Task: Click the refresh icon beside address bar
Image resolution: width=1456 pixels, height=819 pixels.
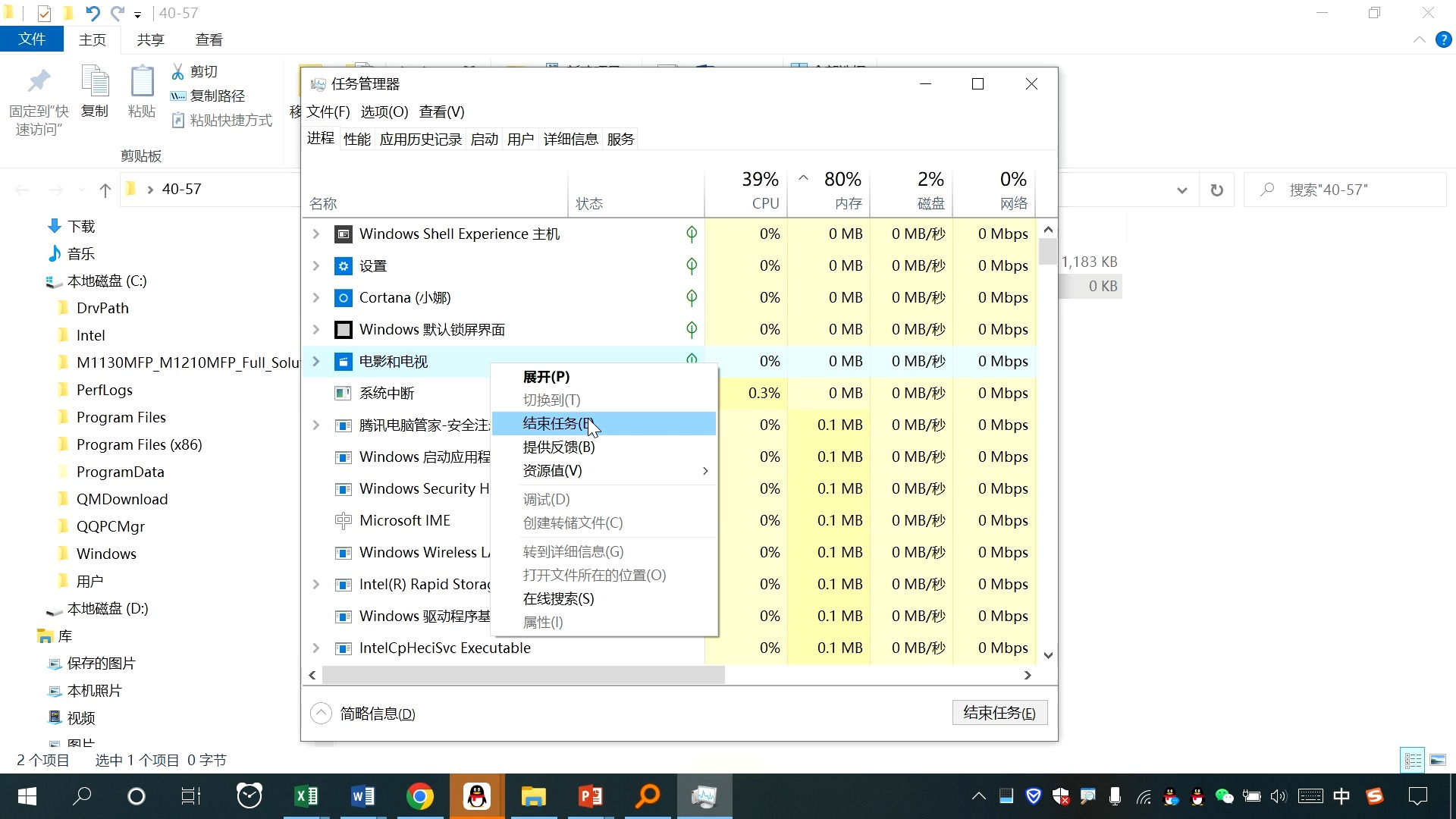Action: (1217, 190)
